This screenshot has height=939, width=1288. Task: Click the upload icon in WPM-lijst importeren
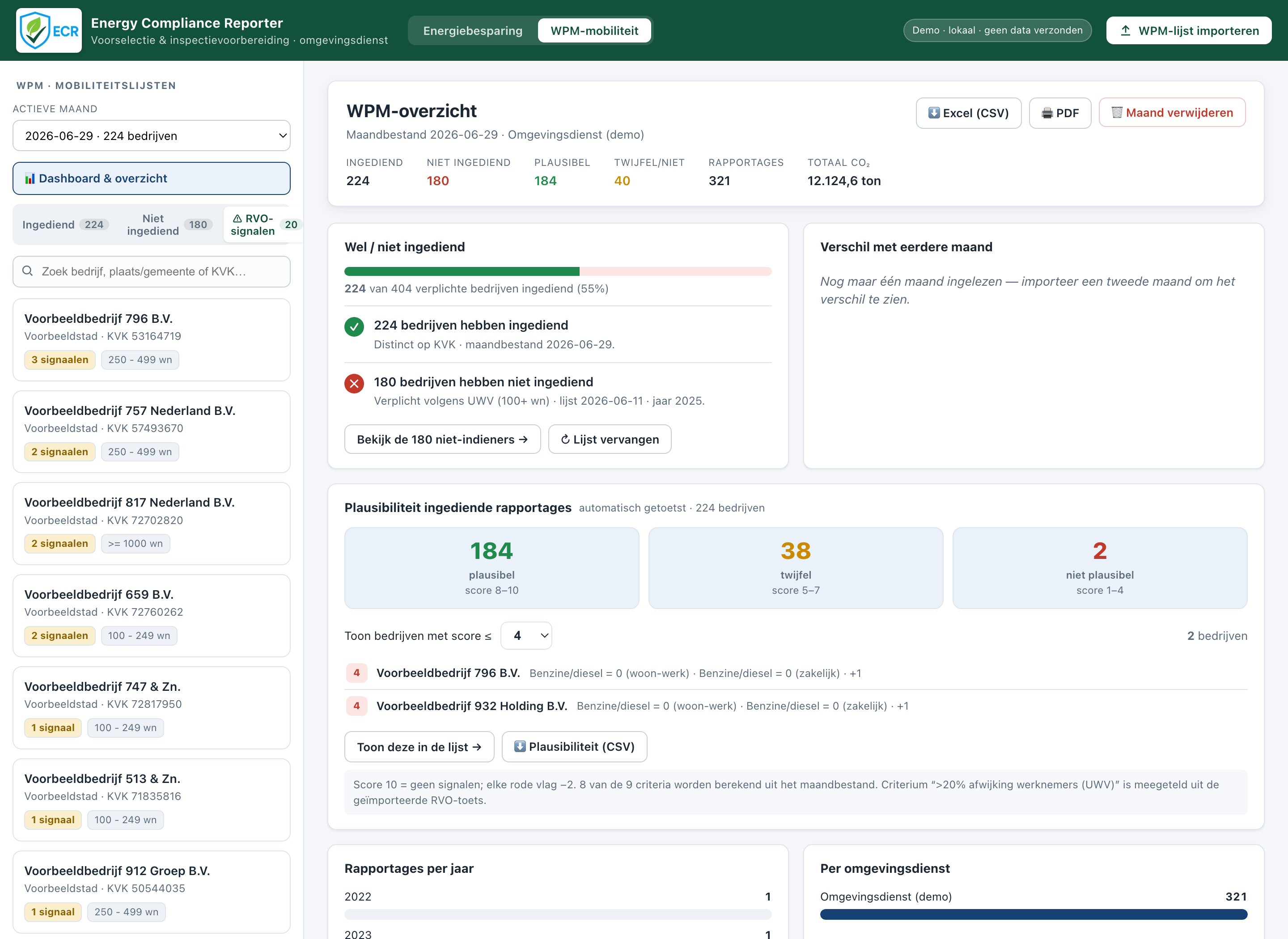(1126, 31)
